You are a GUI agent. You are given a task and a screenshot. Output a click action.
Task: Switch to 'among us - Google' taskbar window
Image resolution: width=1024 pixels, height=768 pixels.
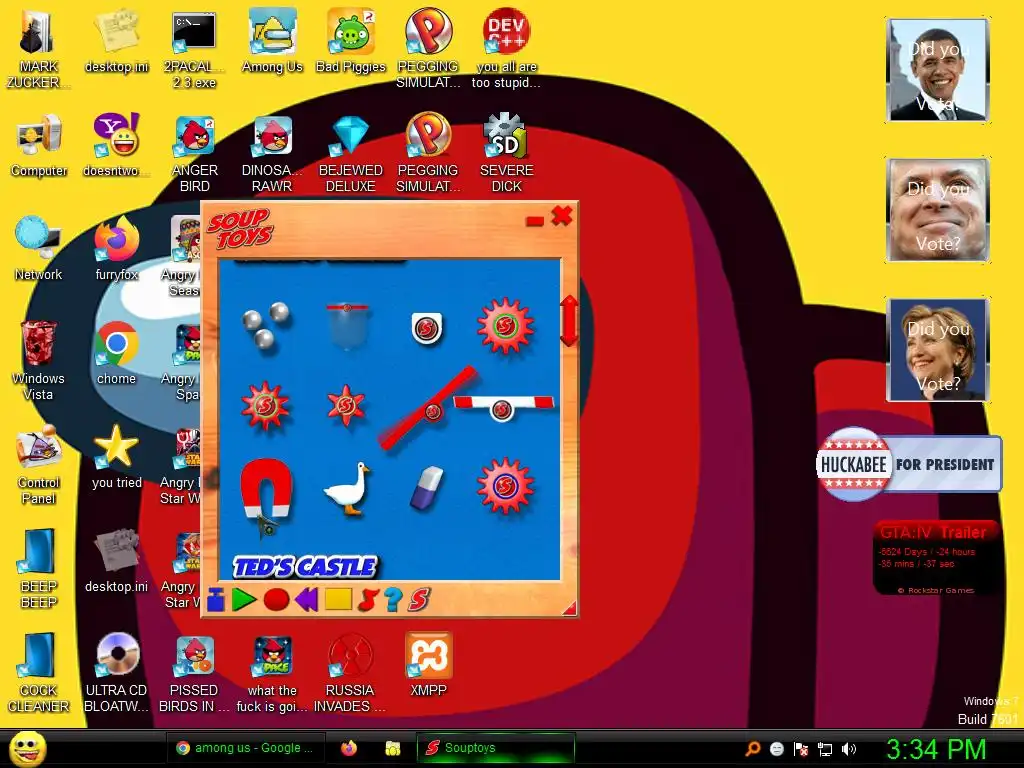[x=245, y=748]
